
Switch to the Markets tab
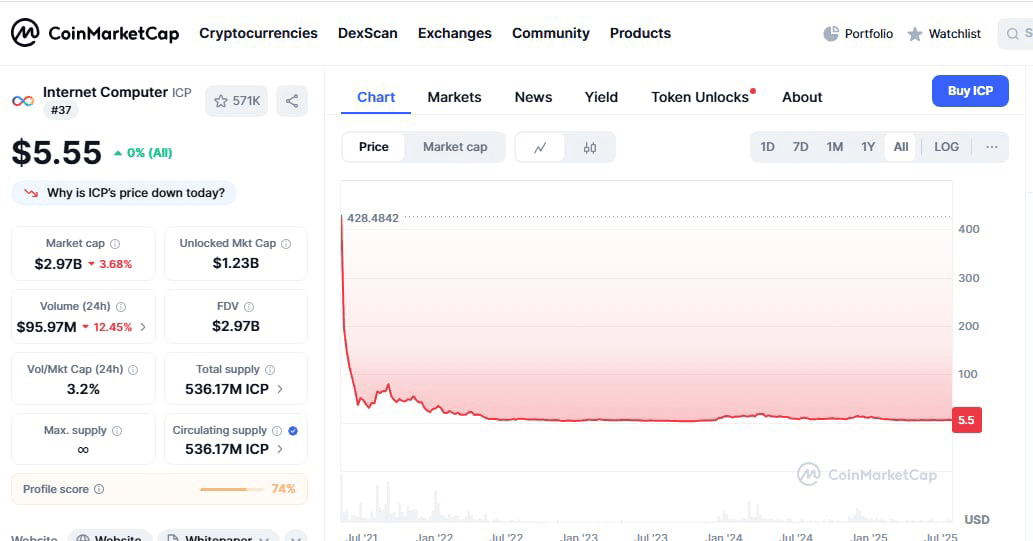click(454, 97)
